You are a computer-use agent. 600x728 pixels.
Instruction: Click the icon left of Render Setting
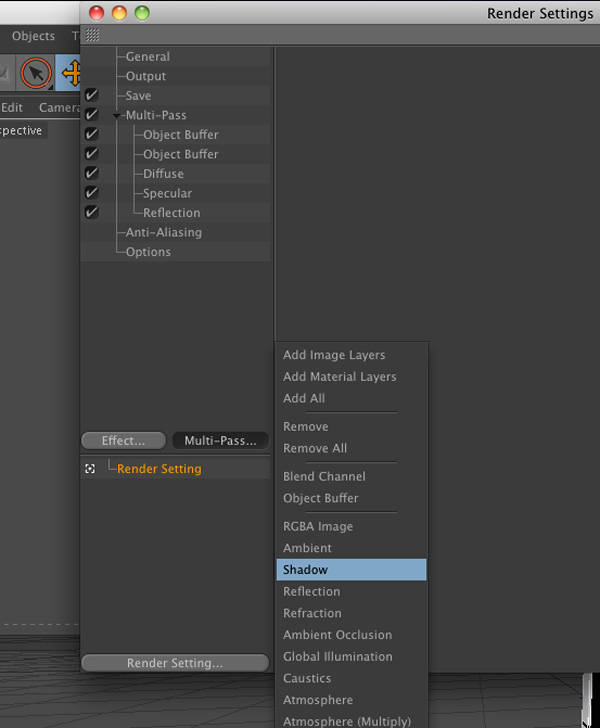(x=90, y=469)
